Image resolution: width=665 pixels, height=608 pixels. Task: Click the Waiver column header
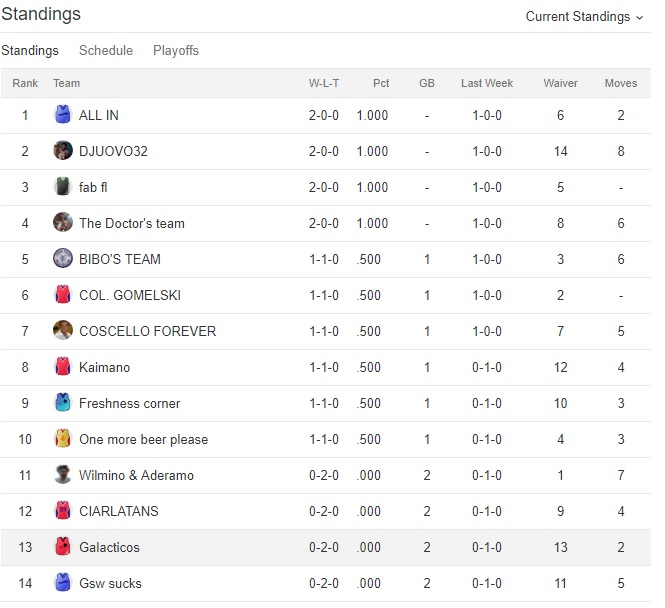pos(560,83)
